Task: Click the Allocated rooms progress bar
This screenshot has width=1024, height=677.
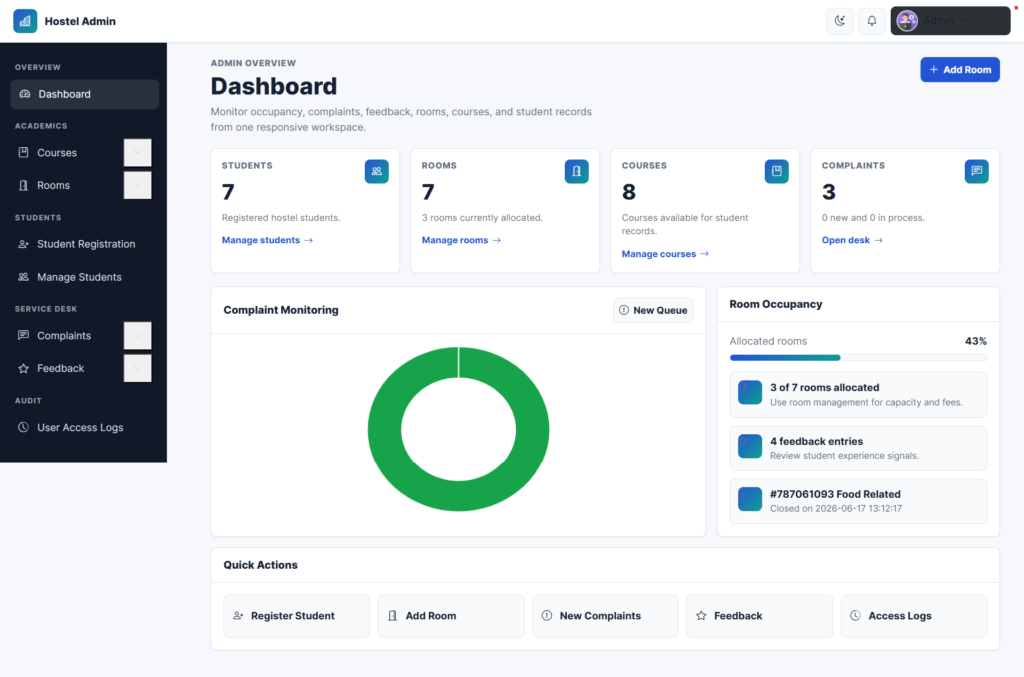Action: pos(858,358)
